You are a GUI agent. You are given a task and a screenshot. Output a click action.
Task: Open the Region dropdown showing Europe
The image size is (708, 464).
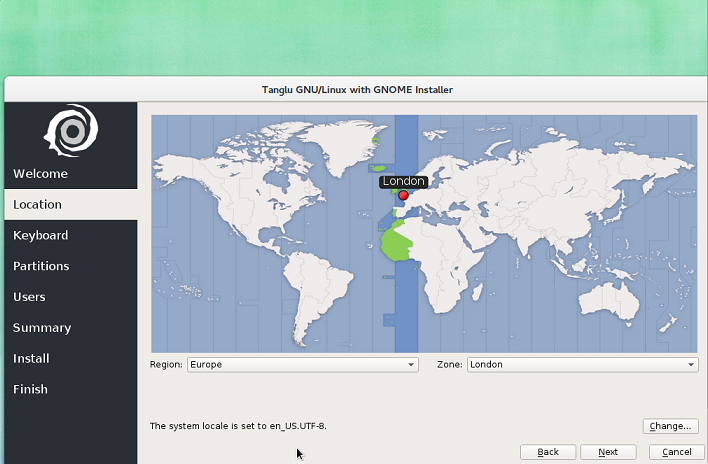tap(303, 365)
